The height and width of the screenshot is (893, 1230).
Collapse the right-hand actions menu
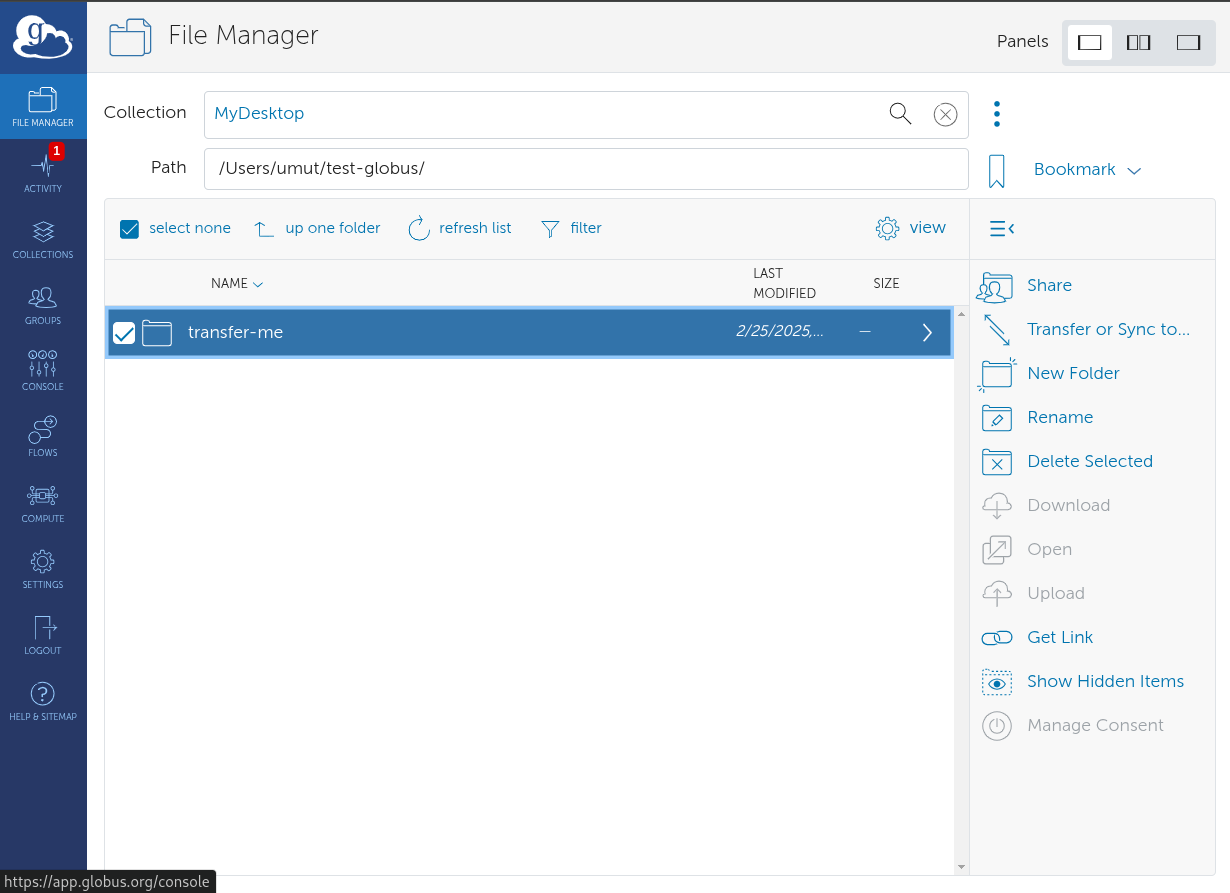1002,229
